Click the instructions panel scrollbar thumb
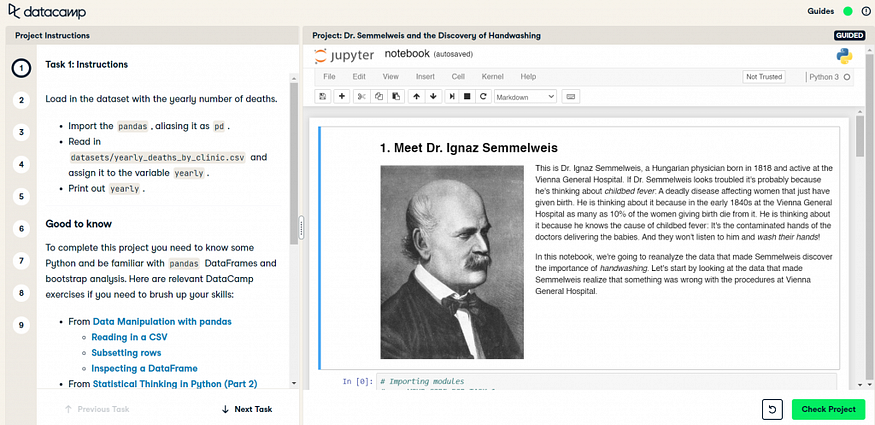Screen dimensions: 875x425 click(294, 163)
